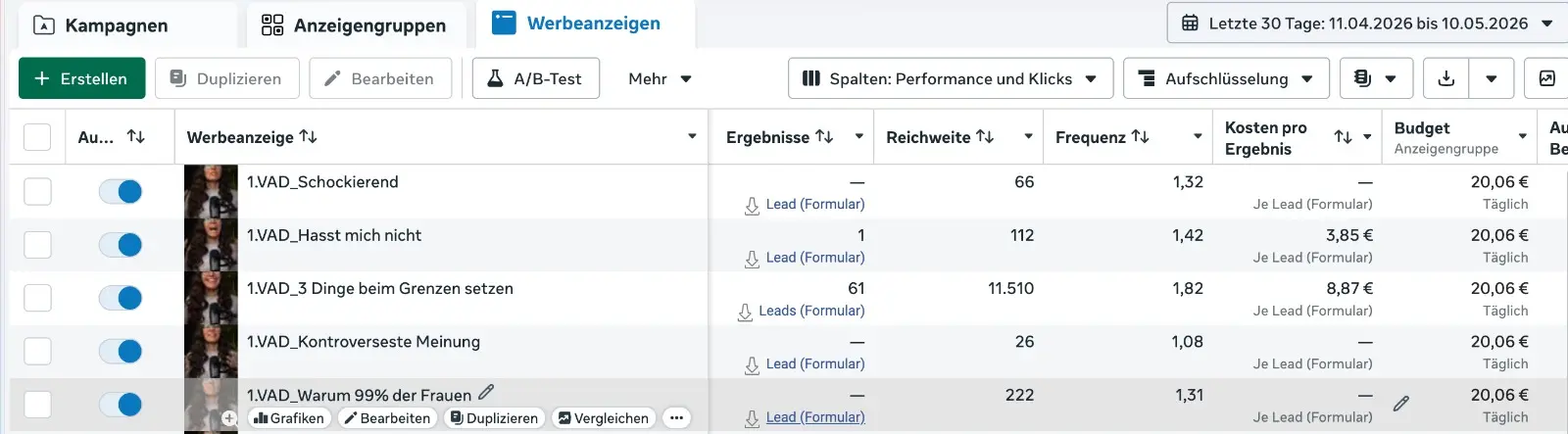Toggle off 1.VAD_Warum 99% der Frauen ad
The width and height of the screenshot is (1568, 434).
point(121,404)
